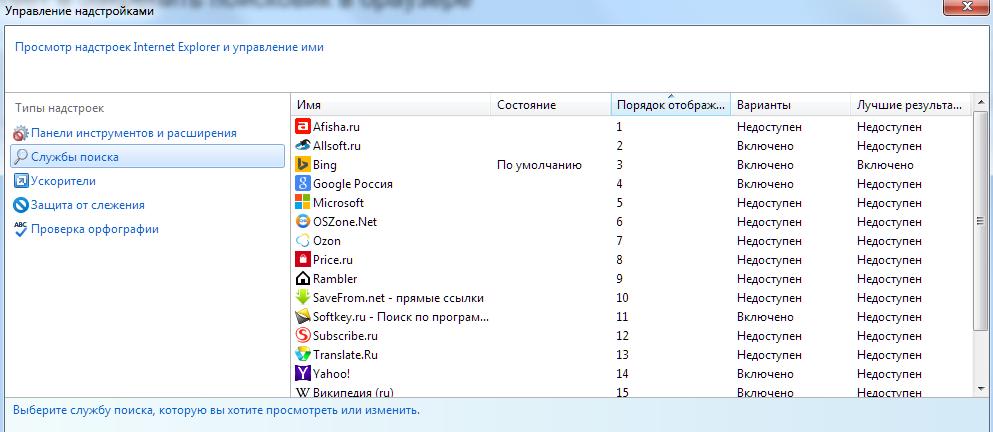The height and width of the screenshot is (432, 993).
Task: Click the OSZone.Net provider icon
Action: click(303, 222)
